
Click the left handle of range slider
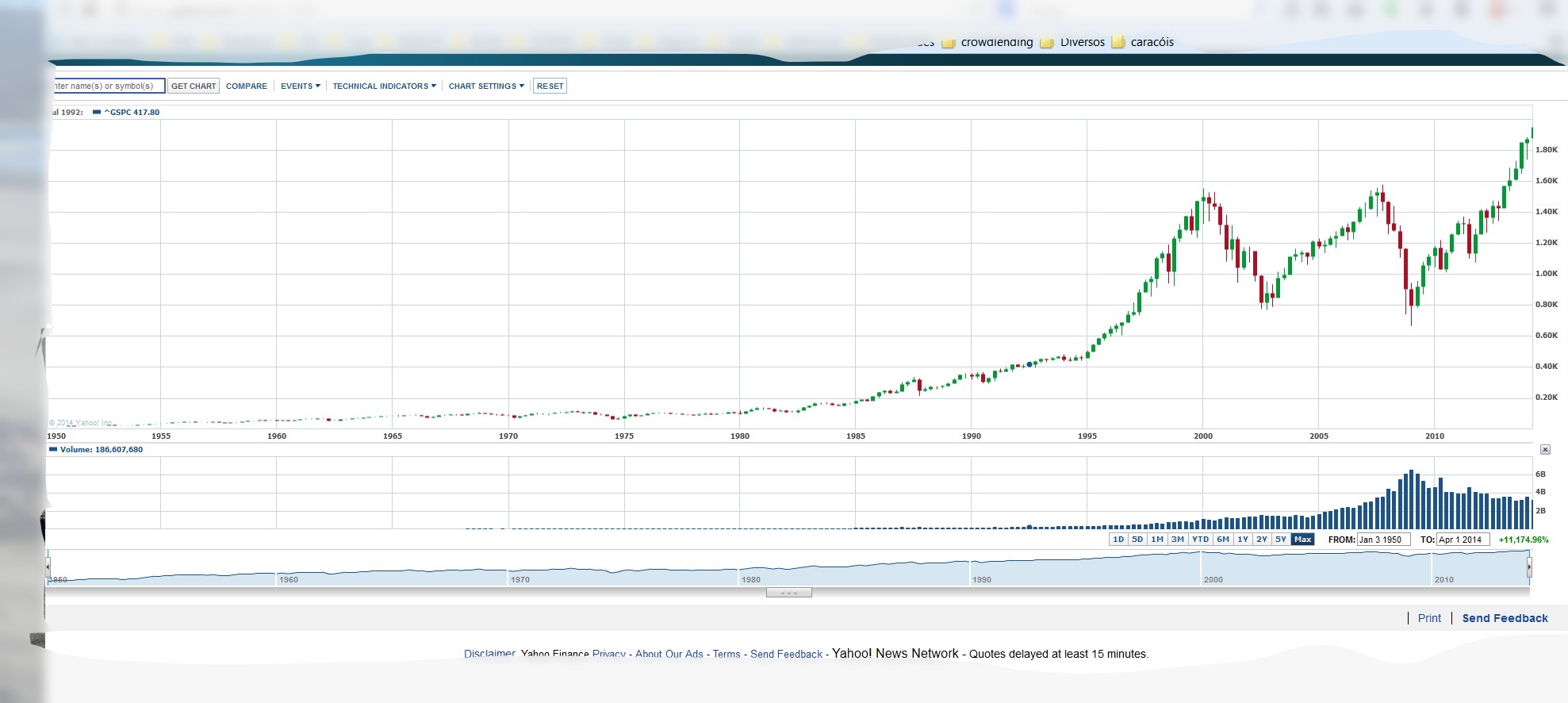[x=48, y=567]
